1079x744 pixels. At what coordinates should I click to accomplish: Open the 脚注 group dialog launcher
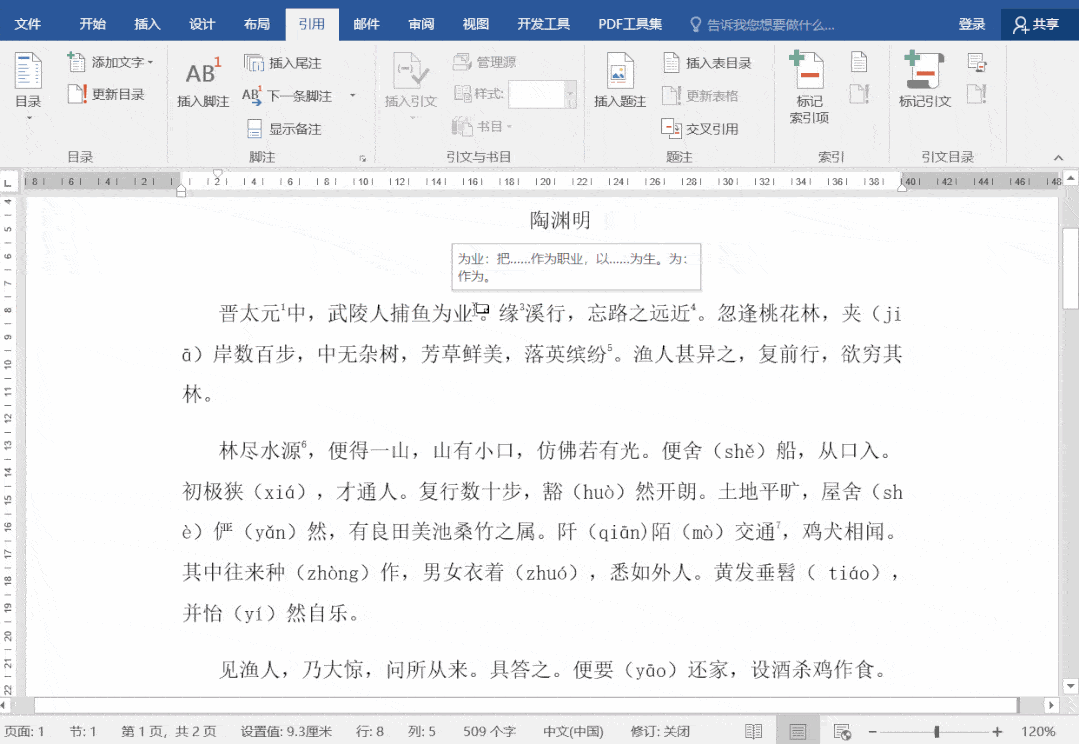[363, 158]
